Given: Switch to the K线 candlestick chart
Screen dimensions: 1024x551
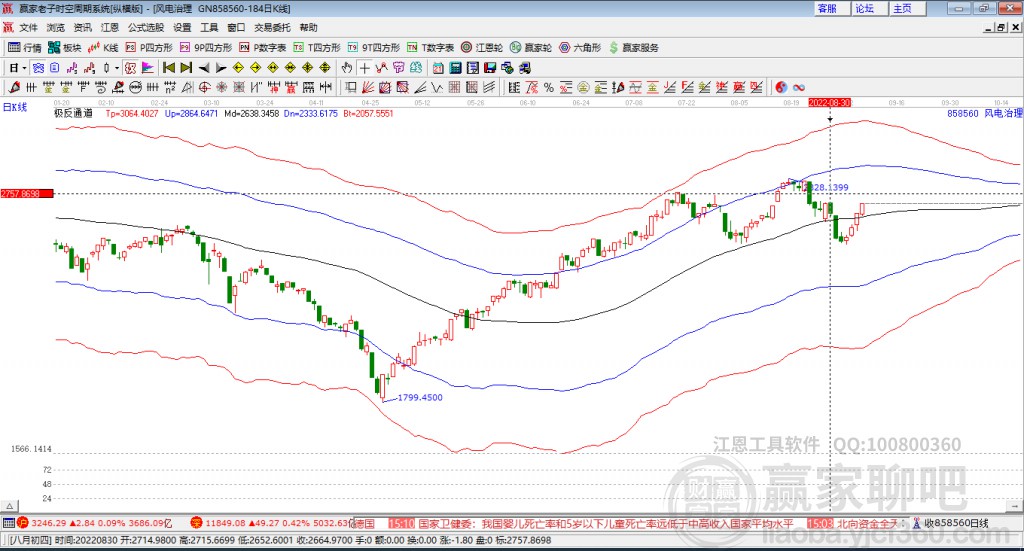Looking at the screenshot, I should (103, 48).
